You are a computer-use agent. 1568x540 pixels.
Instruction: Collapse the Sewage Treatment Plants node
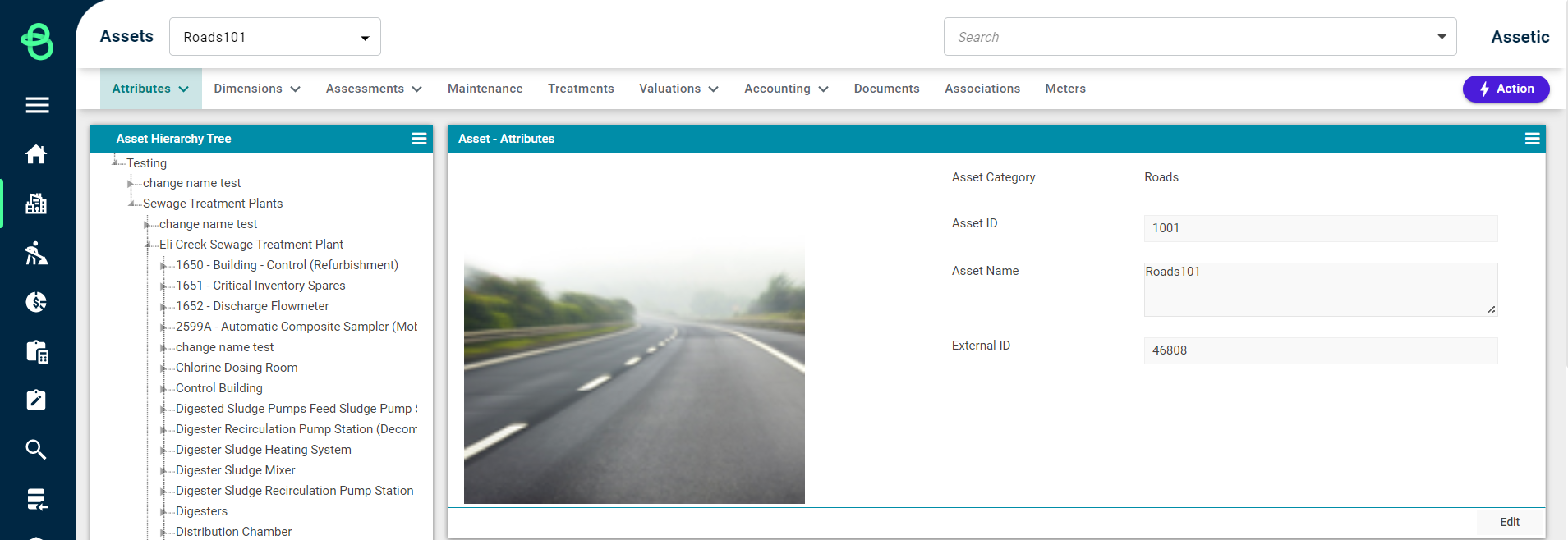point(131,203)
